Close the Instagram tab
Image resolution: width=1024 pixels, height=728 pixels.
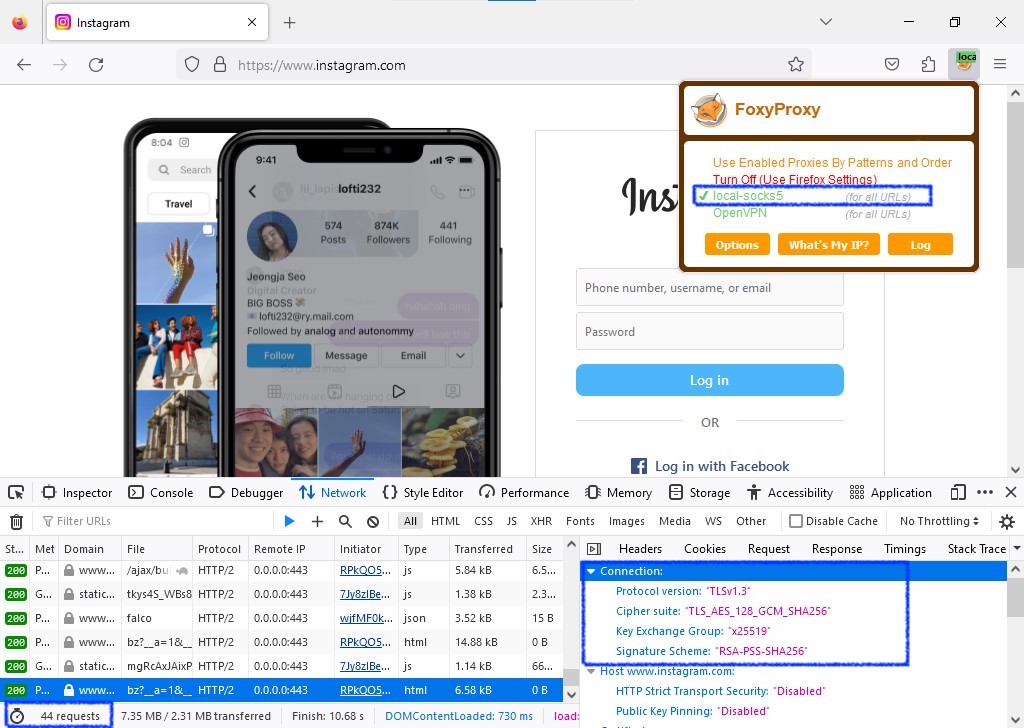coord(252,22)
